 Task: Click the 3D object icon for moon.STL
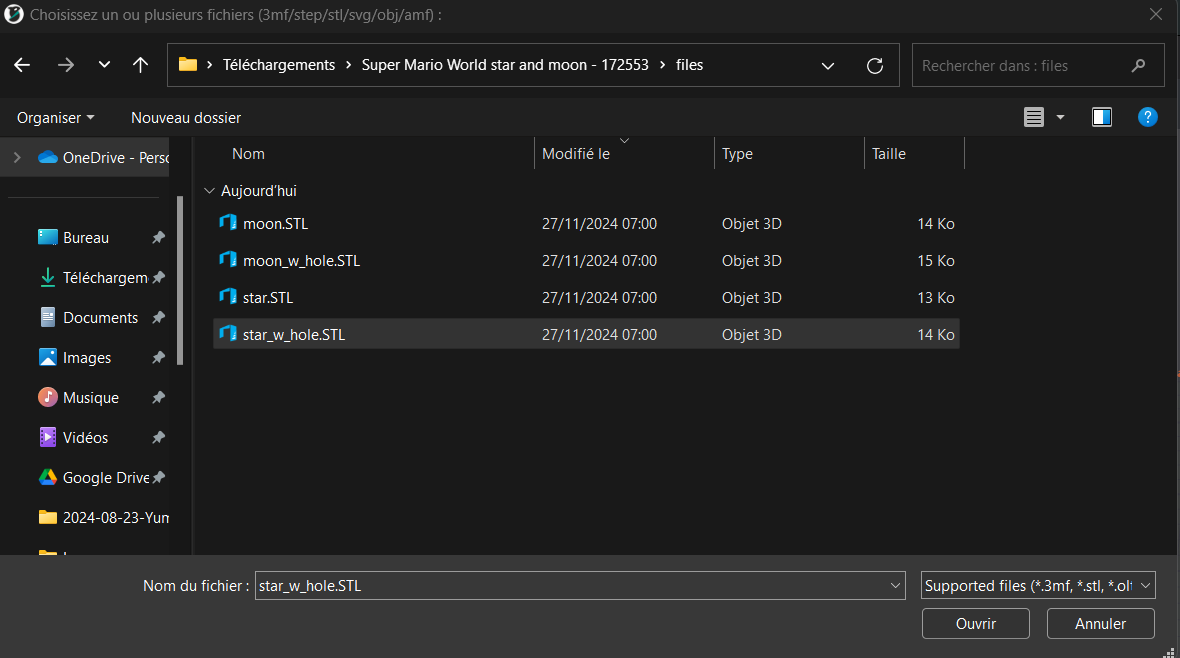(228, 222)
